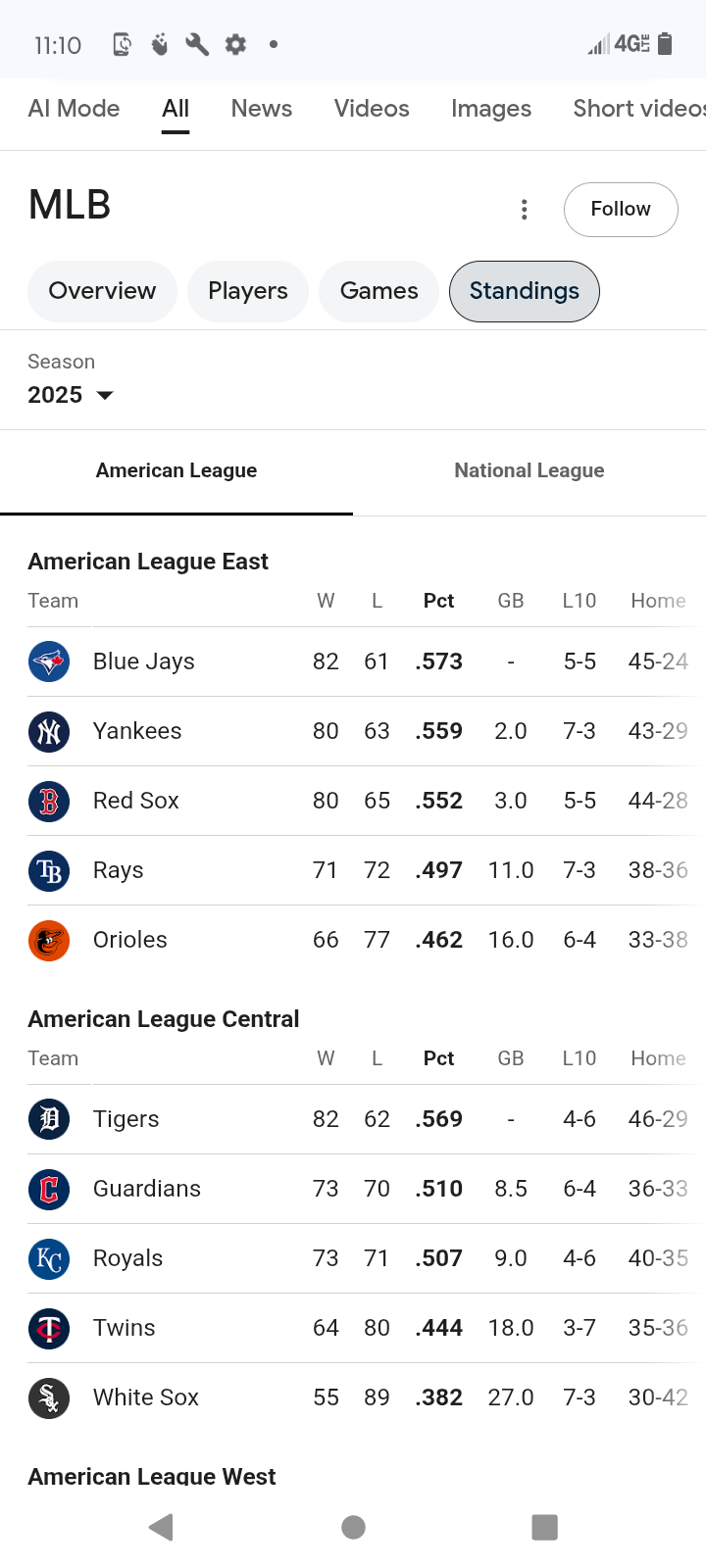Tap the Blue Jays team logo
This screenshot has width=706, height=1568.
49,662
